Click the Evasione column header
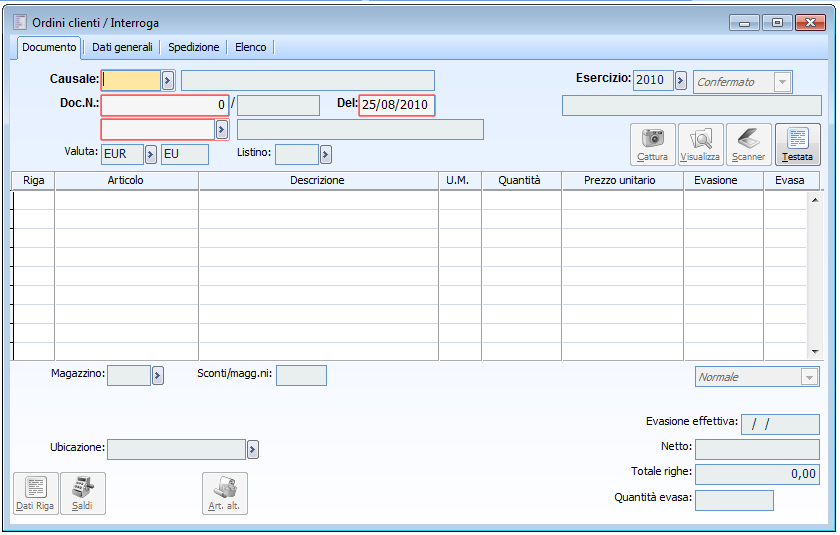This screenshot has width=840, height=535. coord(723,180)
